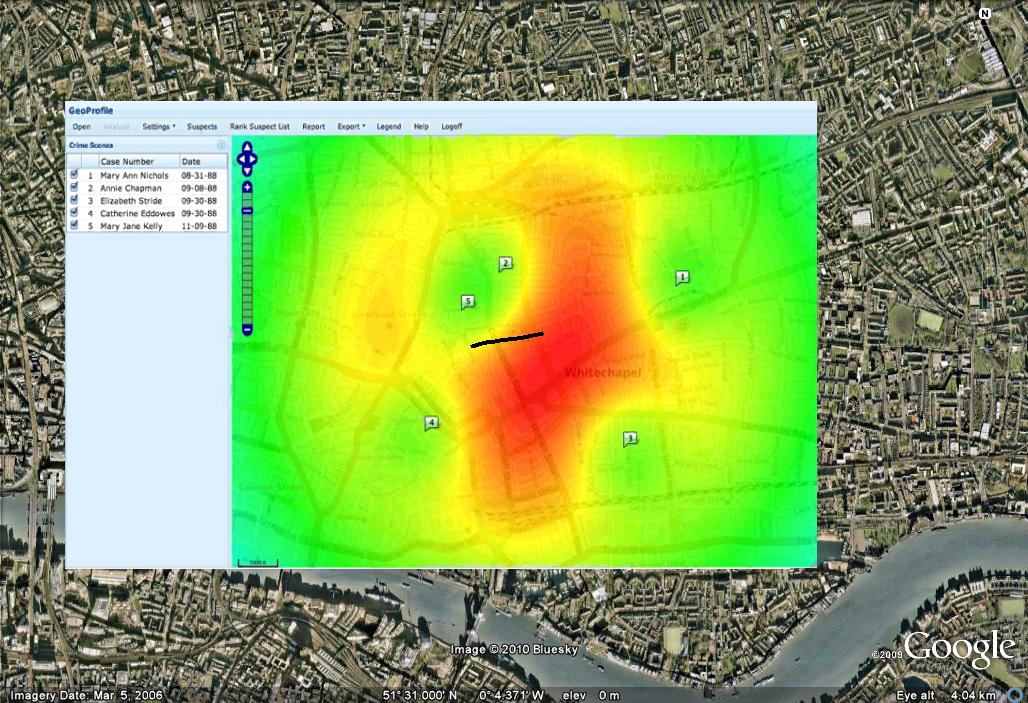Uncheck the Mary Ann Nichols crime scene

click(74, 174)
